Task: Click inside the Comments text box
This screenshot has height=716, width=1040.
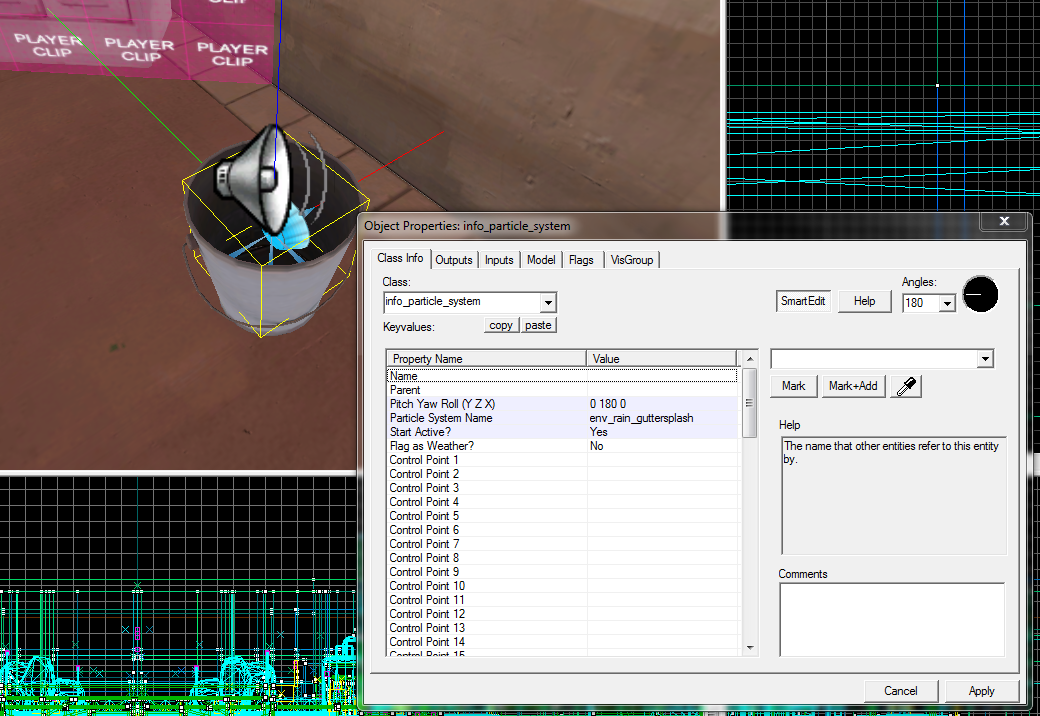Action: pyautogui.click(x=892, y=619)
